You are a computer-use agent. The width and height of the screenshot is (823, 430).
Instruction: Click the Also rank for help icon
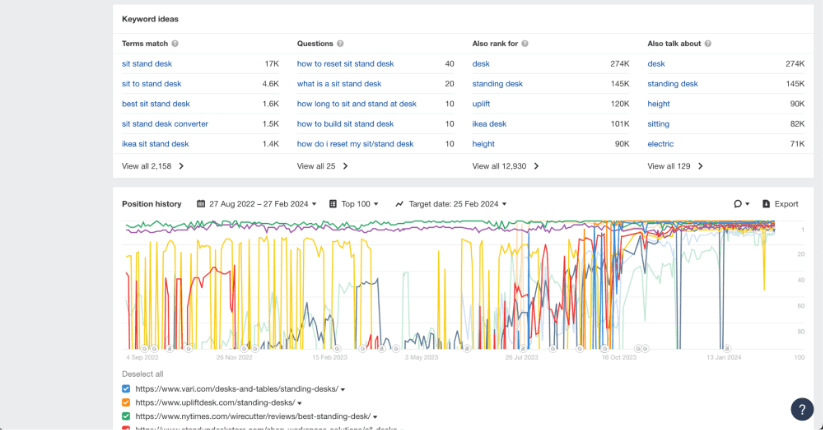pos(525,44)
